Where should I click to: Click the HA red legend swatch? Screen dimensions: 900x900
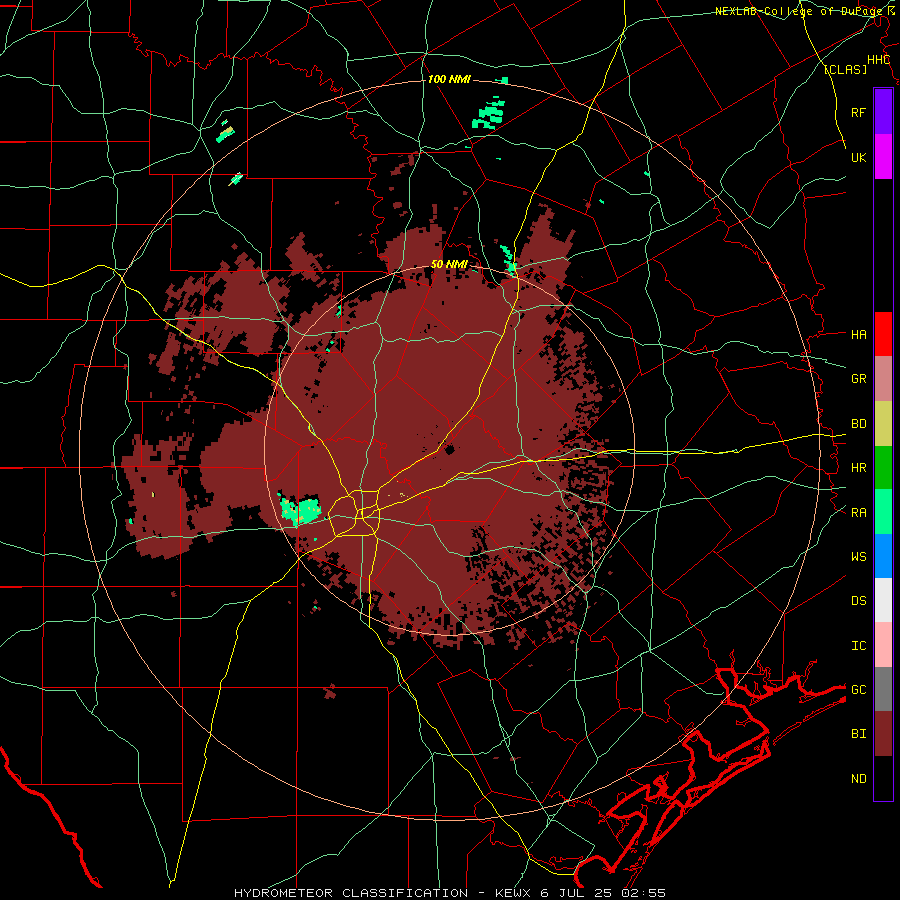click(883, 334)
